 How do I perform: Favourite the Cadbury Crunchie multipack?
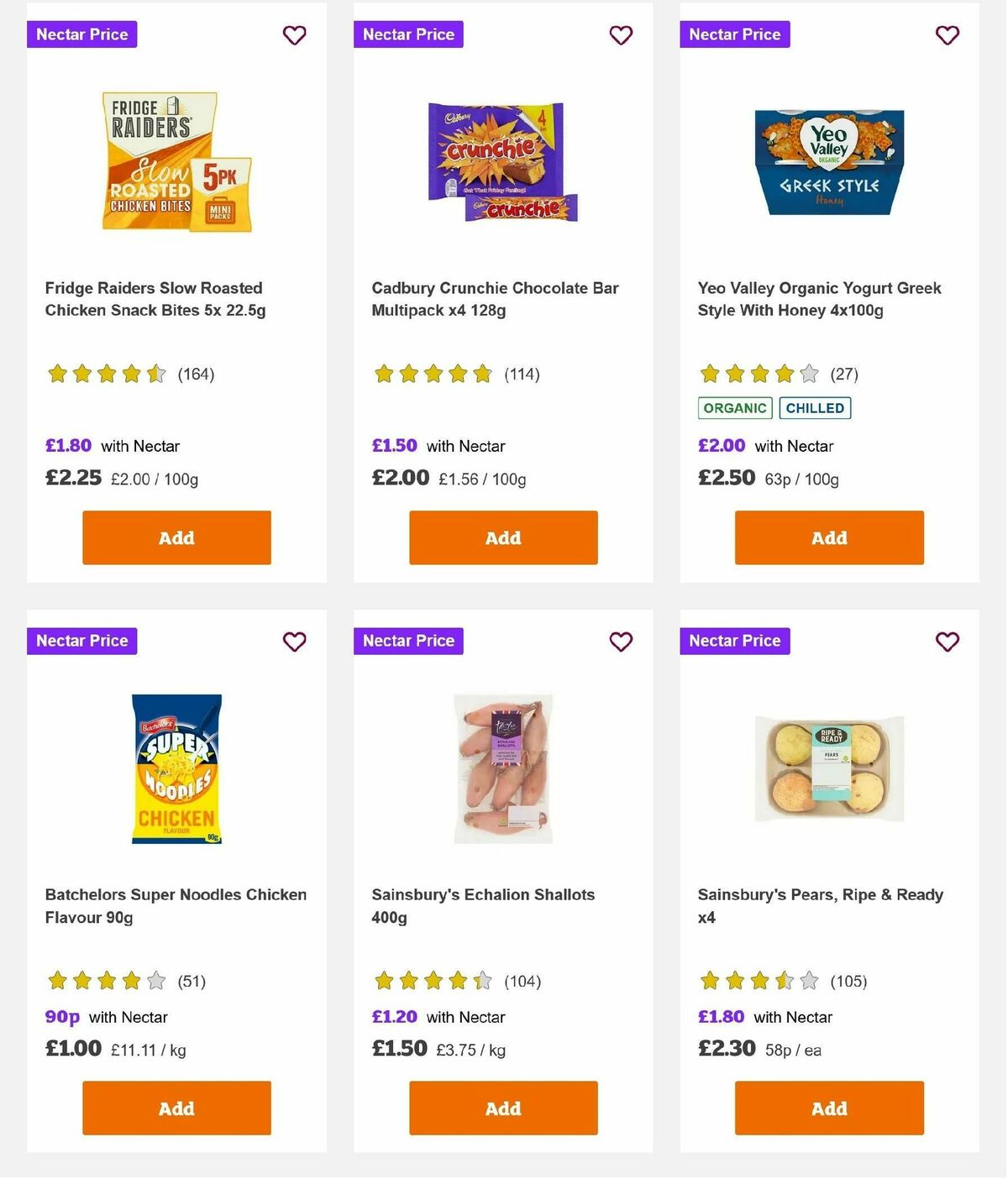(621, 35)
